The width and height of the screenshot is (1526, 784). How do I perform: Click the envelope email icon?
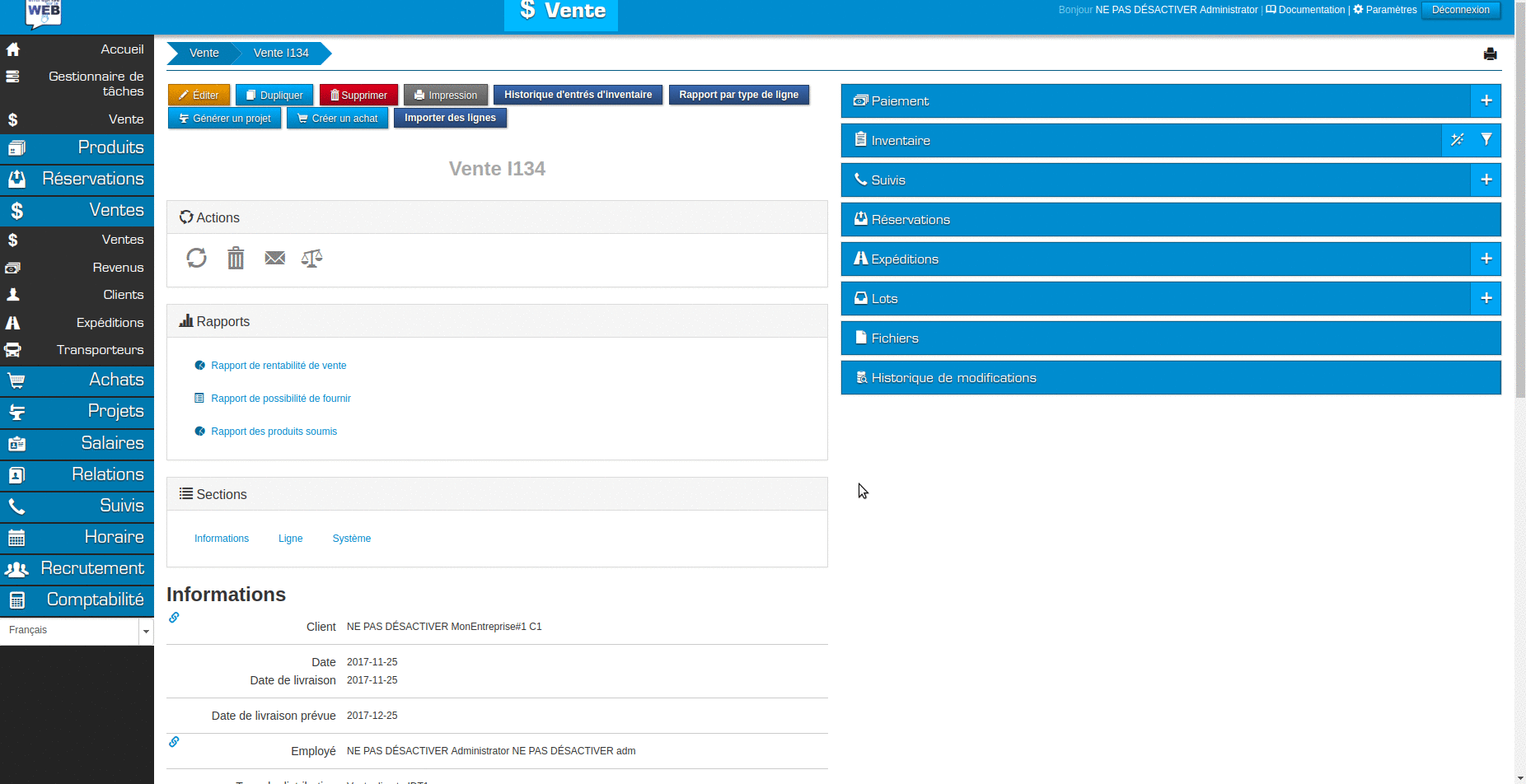[x=274, y=258]
